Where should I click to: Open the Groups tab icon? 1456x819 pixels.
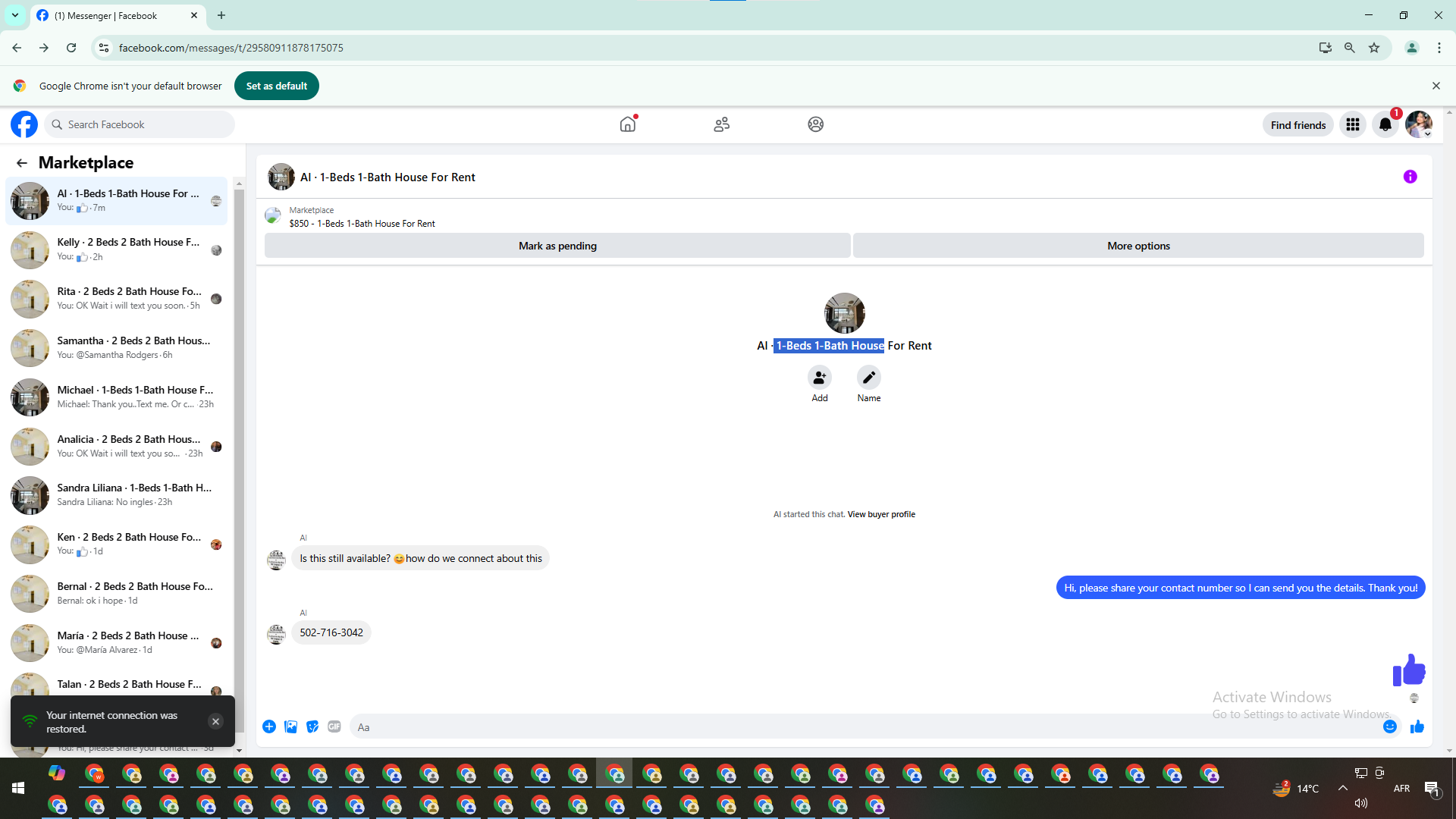coord(816,124)
